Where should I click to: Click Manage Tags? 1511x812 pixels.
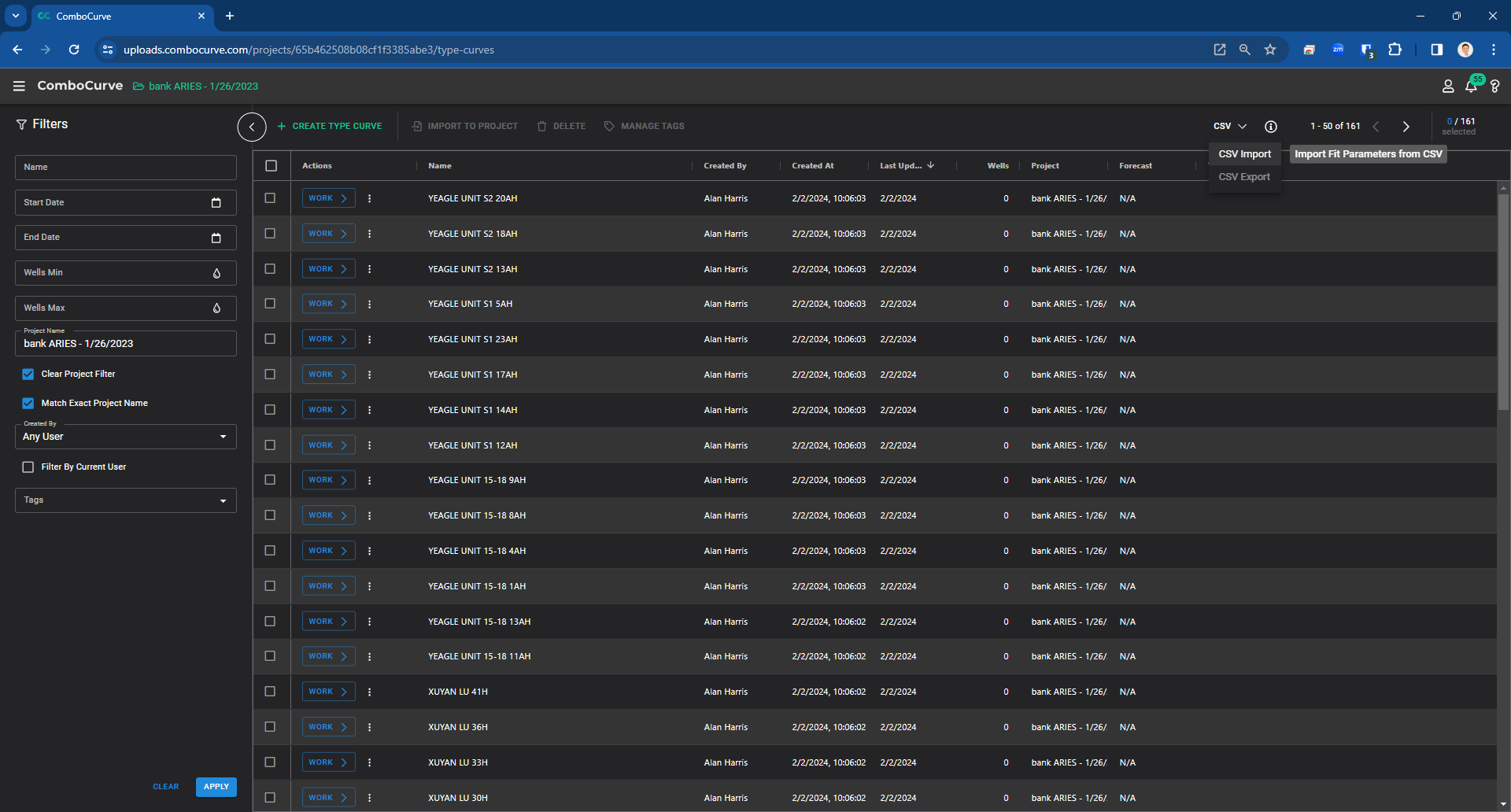644,126
